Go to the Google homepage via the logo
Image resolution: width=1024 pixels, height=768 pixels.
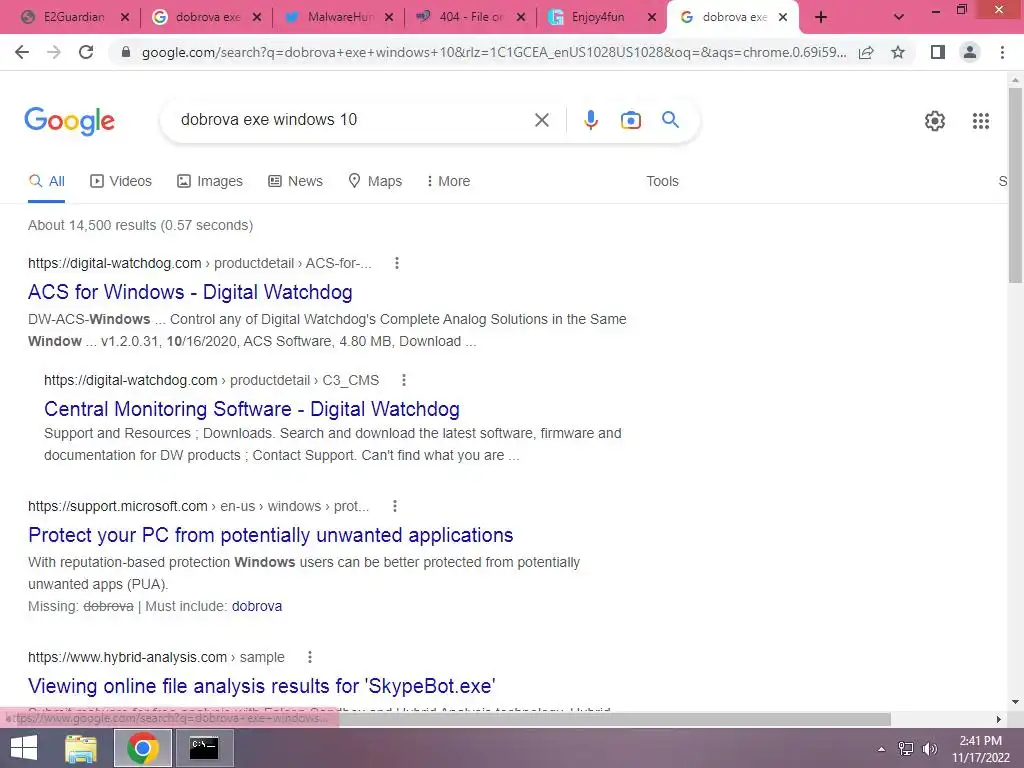coord(69,121)
